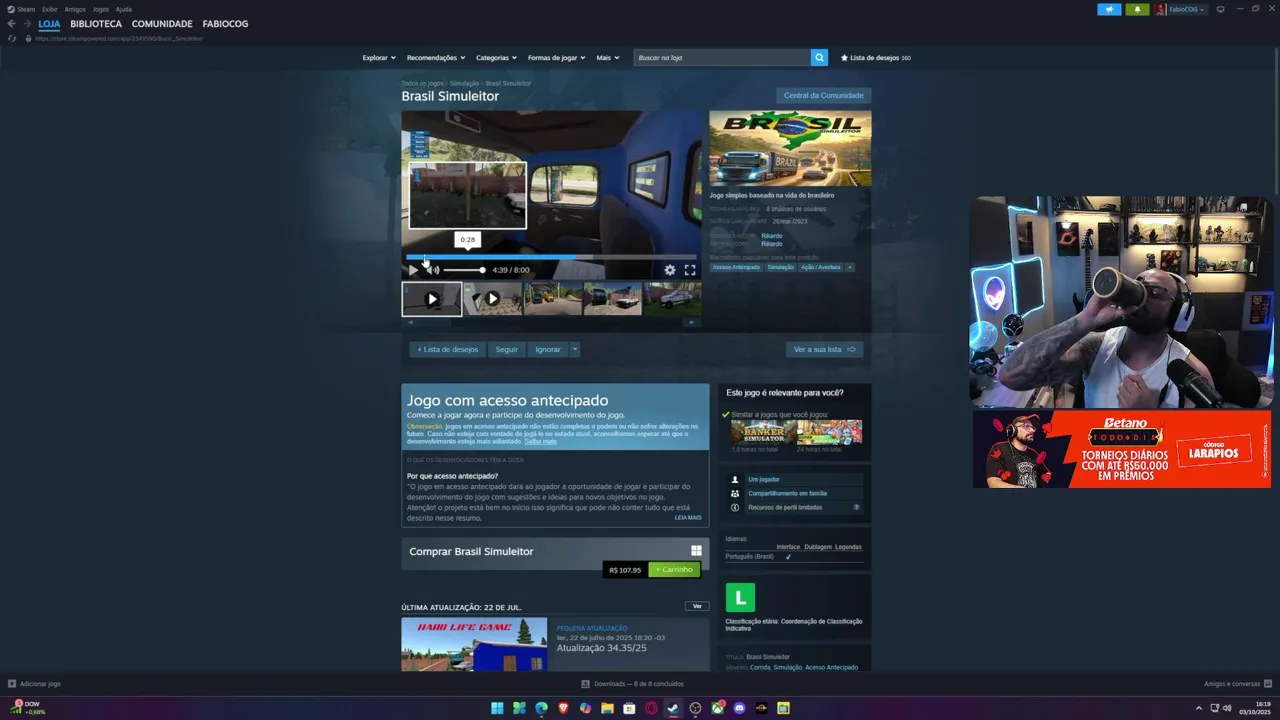Type in the Buscar na loja field
Viewport: 1280px width, 720px height.
pos(722,58)
